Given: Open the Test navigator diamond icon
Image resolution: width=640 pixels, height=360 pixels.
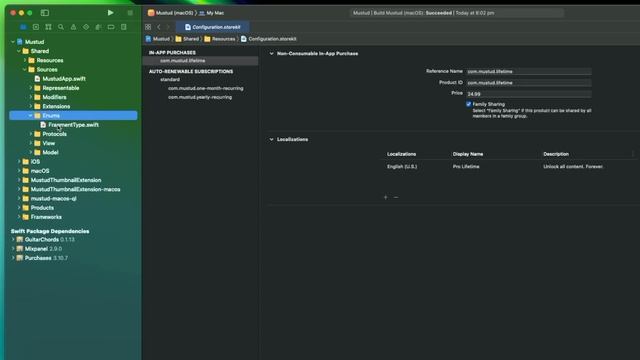Looking at the screenshot, I should coord(86,27).
